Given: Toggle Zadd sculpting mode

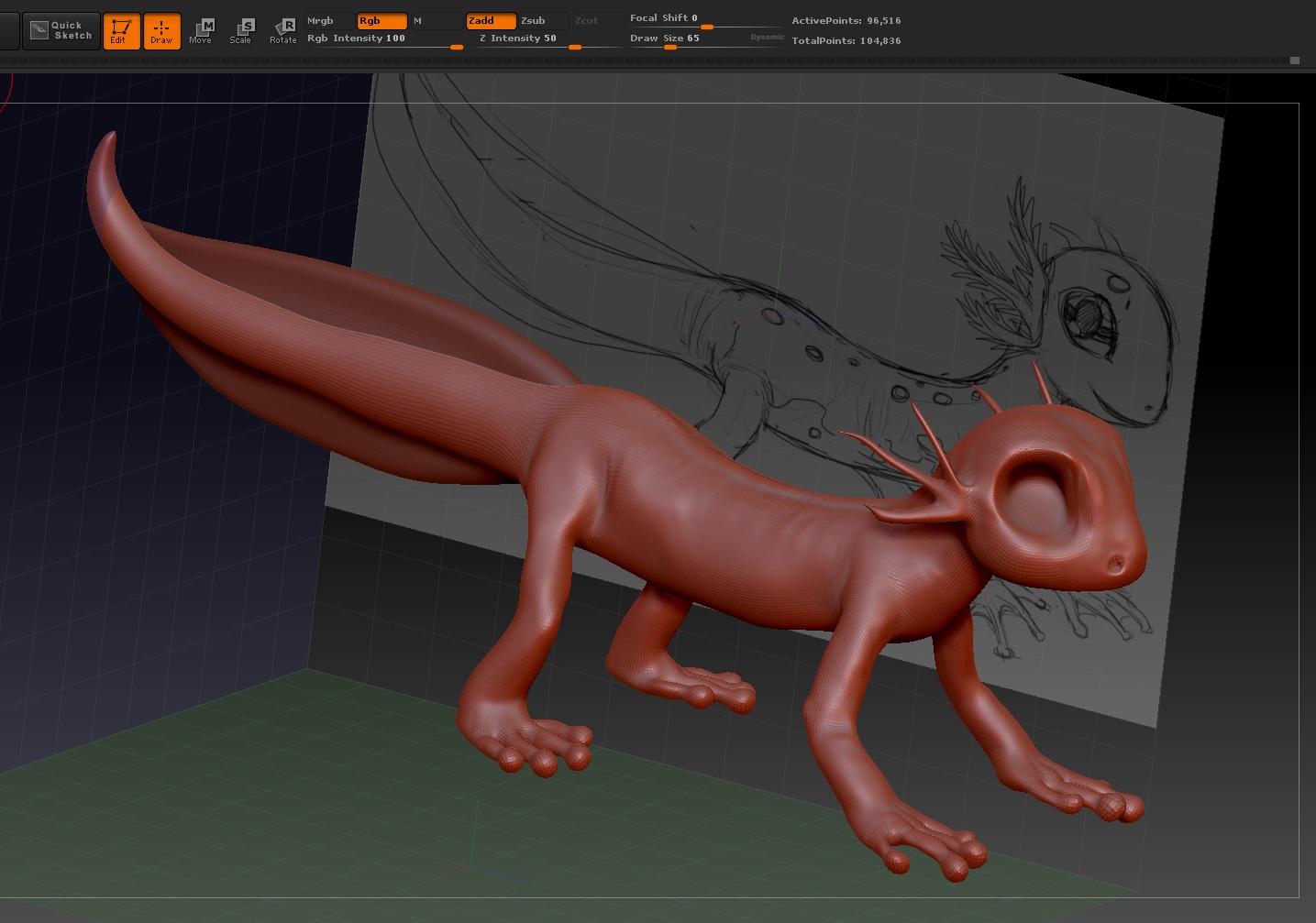Looking at the screenshot, I should tap(491, 20).
